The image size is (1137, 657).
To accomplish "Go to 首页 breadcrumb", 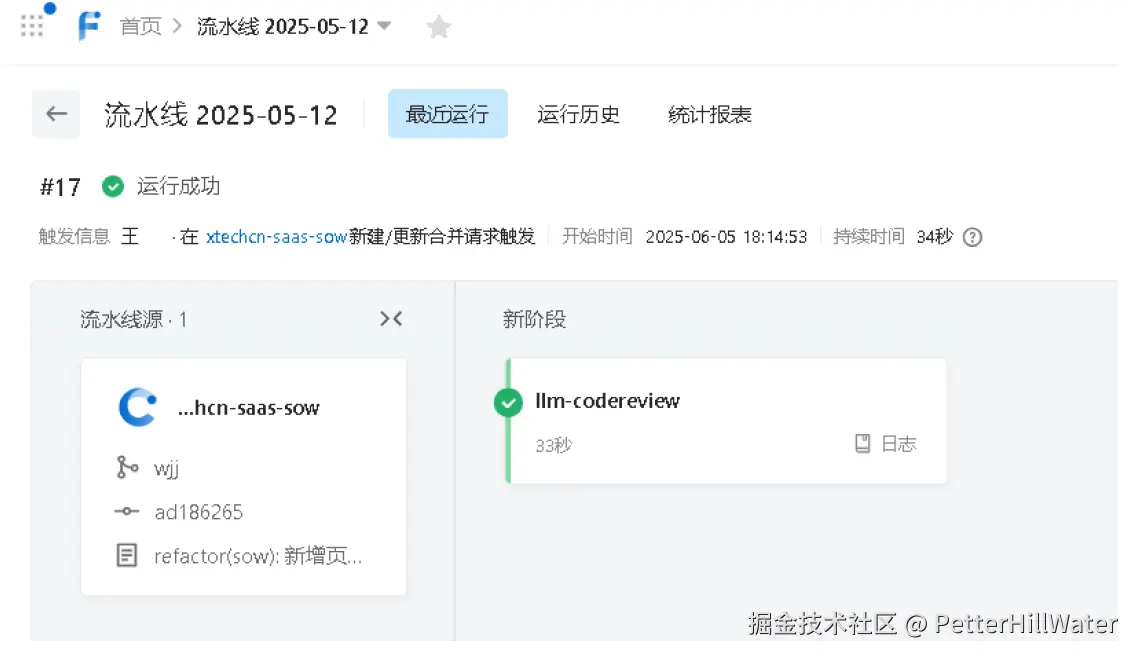I will click(x=140, y=27).
